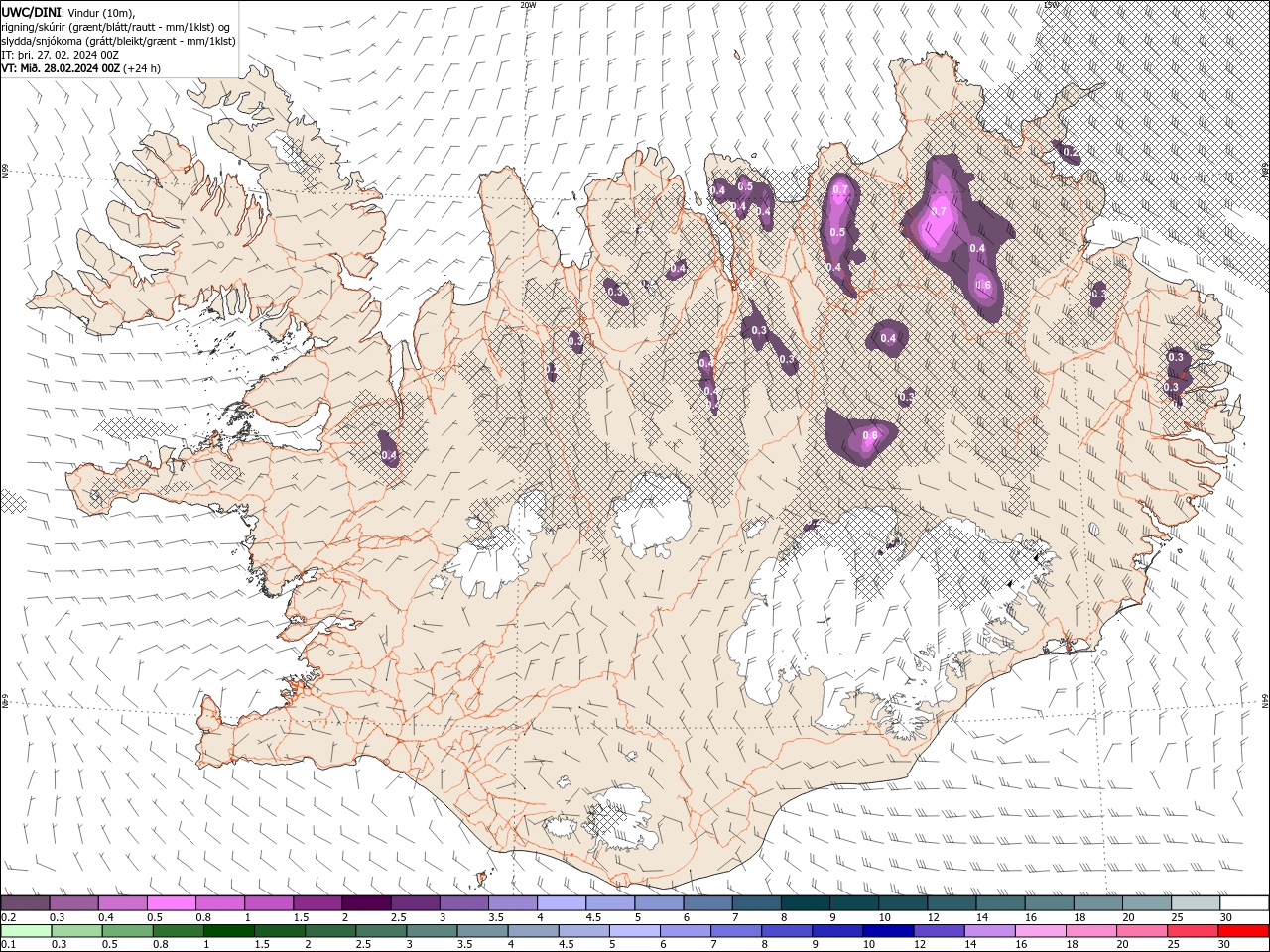Click the '20' label in snow legend row
This screenshot has height=952, width=1270.
1128,917
